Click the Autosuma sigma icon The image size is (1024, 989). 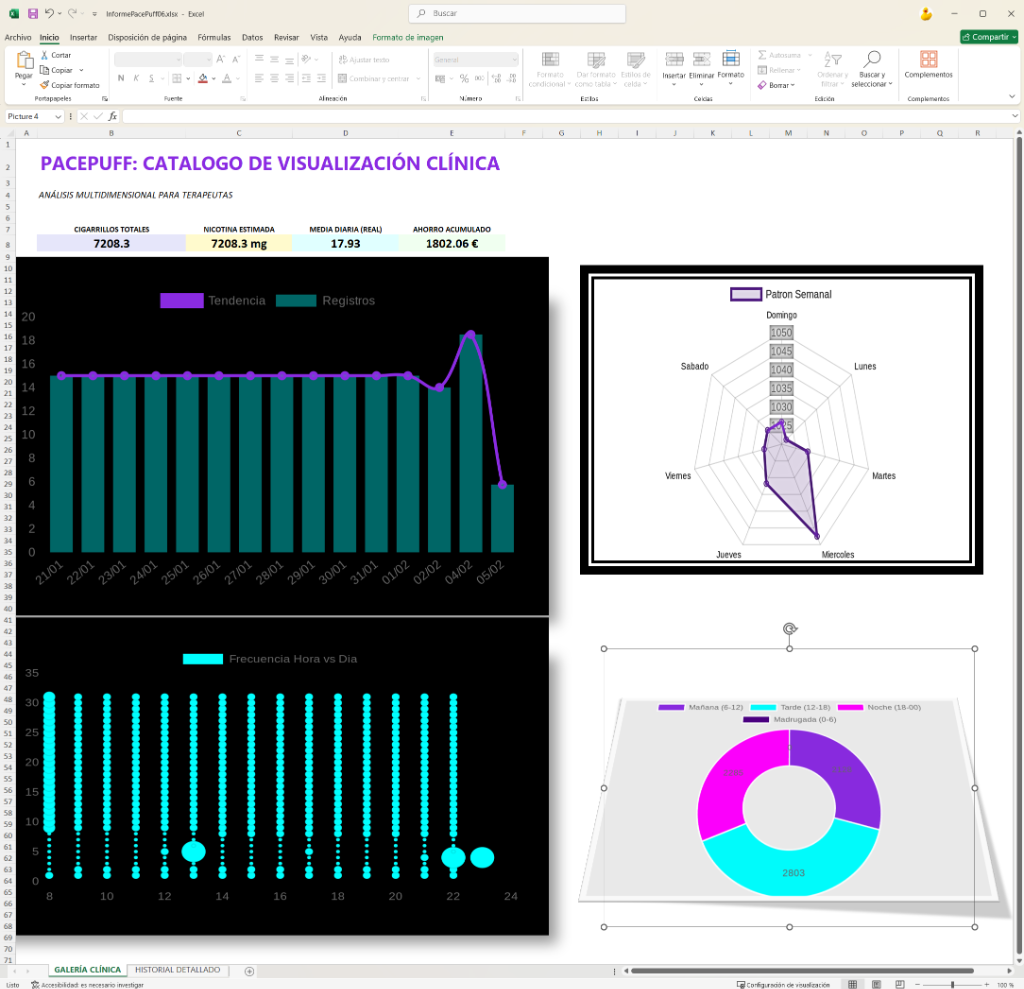(762, 55)
